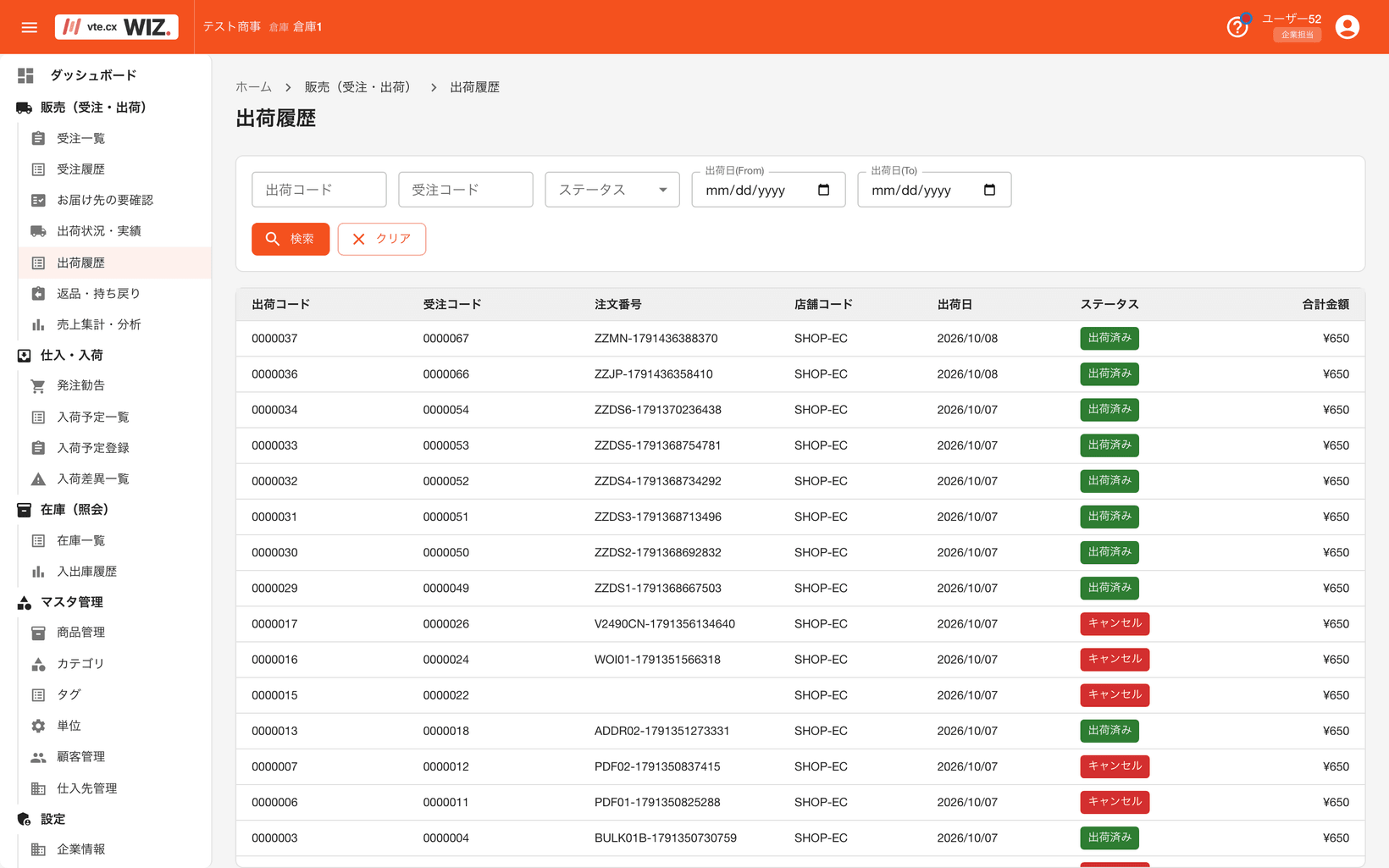Click the キャンセル badge in row 0000017
The image size is (1389, 868).
[1114, 623]
